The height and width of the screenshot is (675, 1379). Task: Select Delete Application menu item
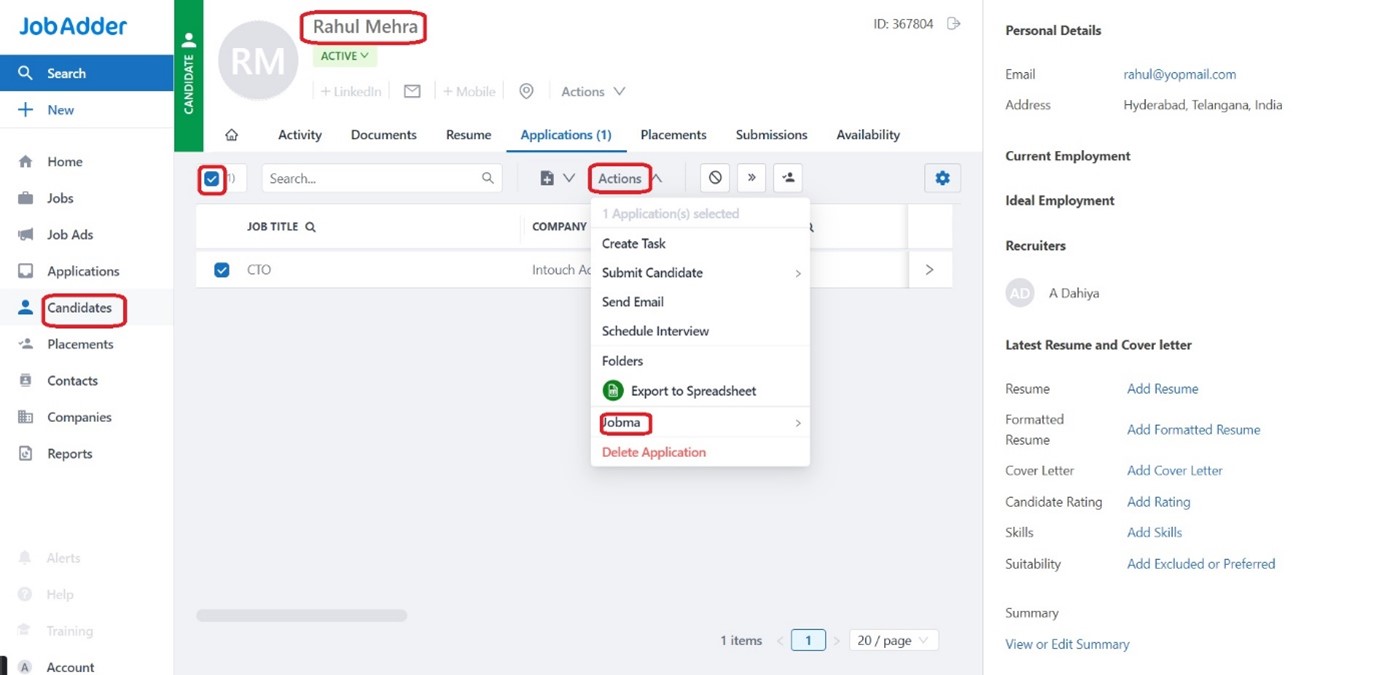(700, 452)
